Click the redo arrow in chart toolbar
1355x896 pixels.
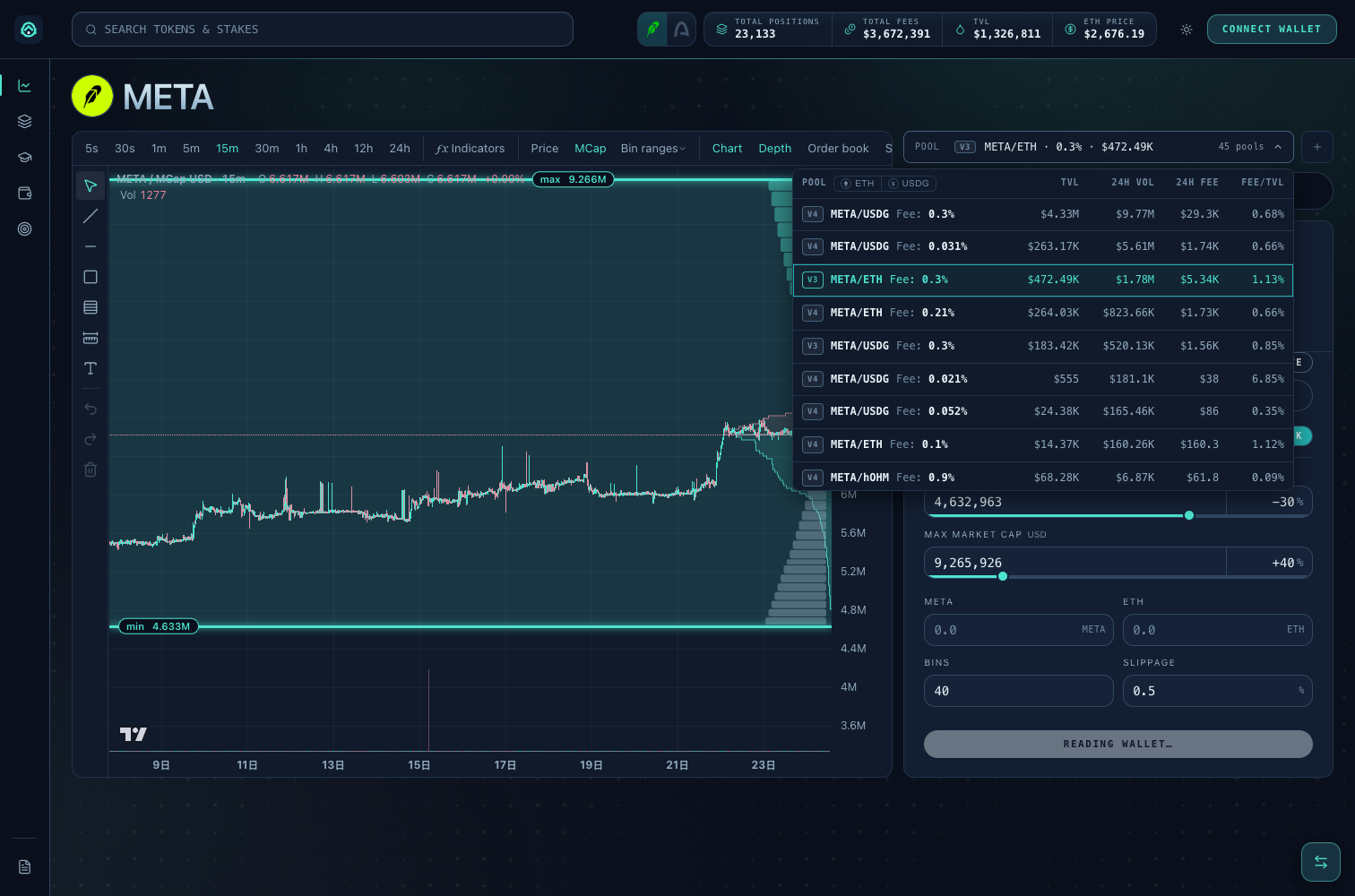point(91,439)
